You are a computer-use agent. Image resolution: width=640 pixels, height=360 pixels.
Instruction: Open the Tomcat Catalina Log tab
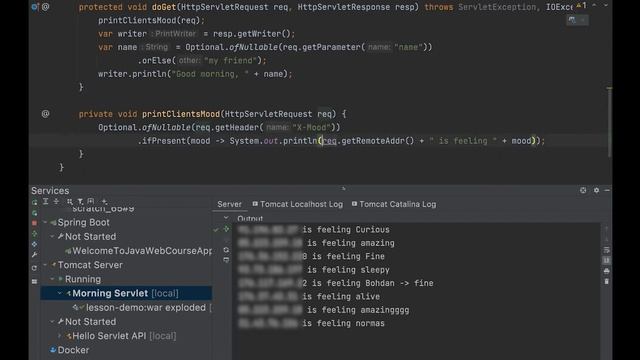coord(394,204)
